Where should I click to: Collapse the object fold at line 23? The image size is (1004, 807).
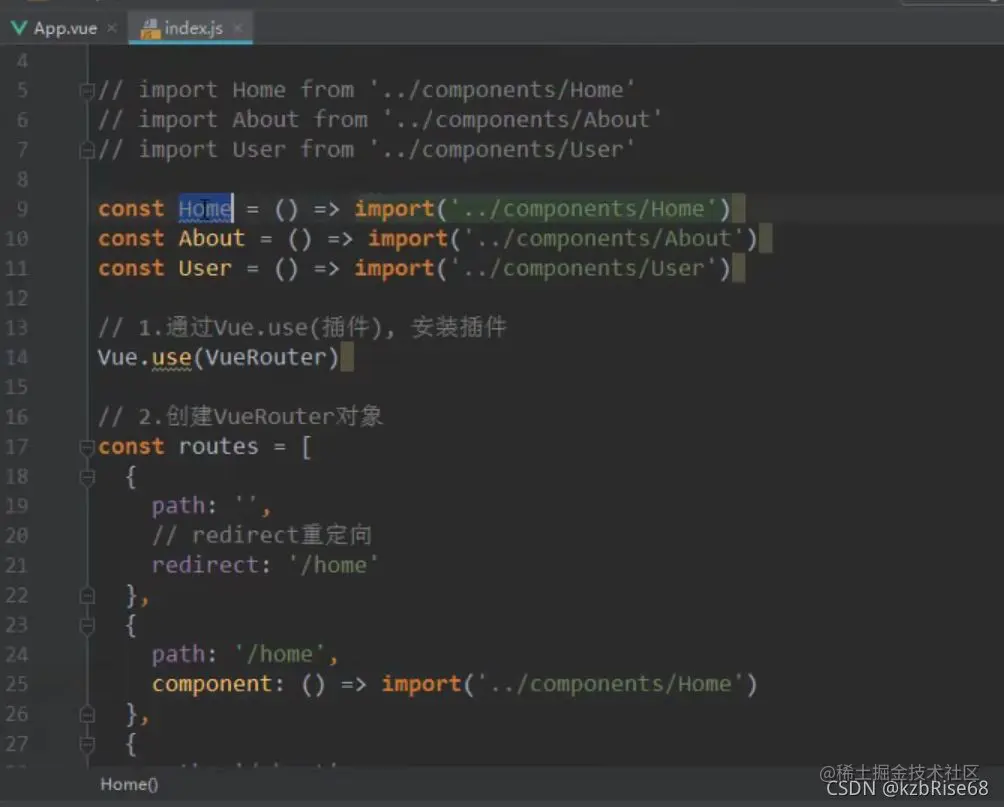(87, 626)
